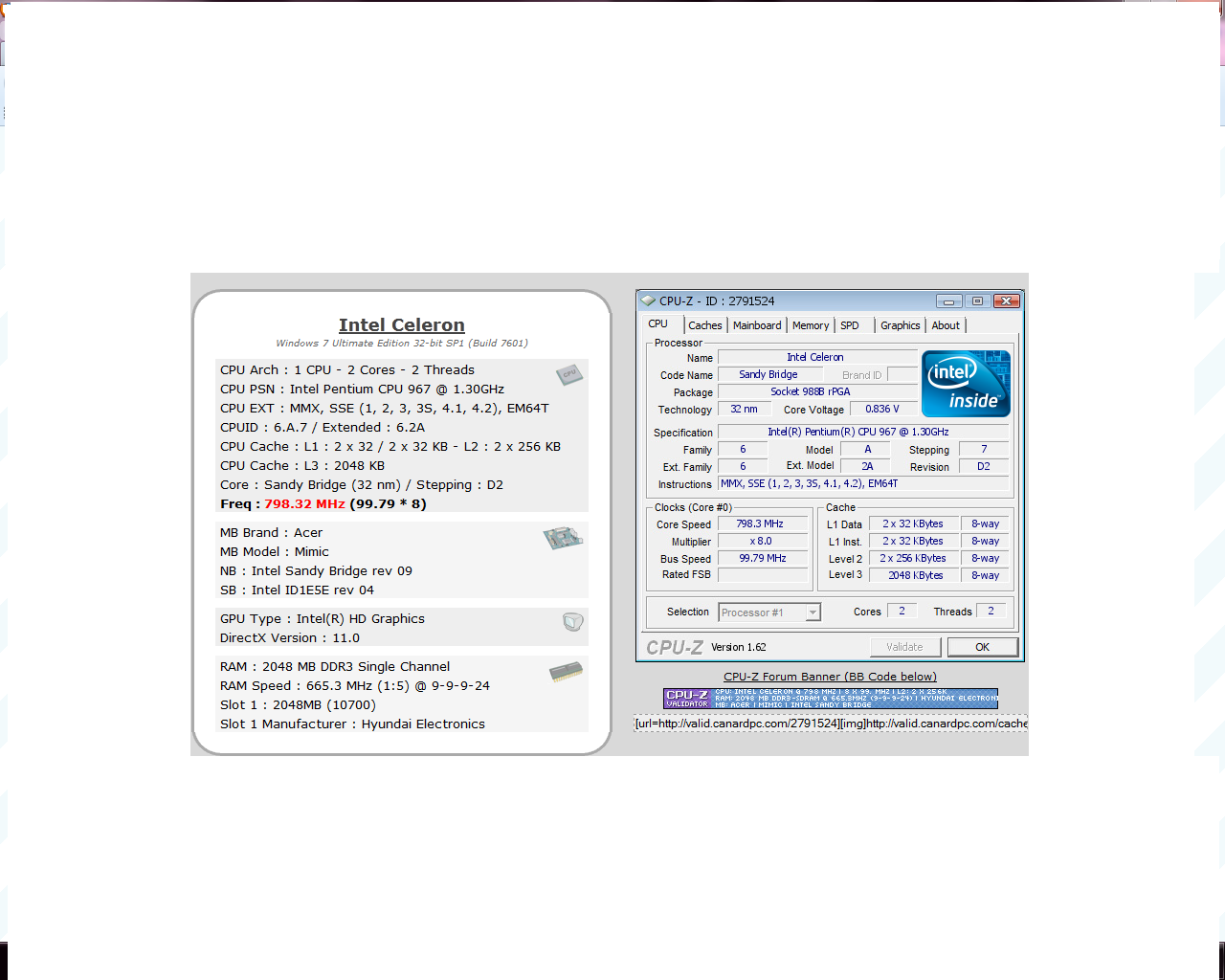Screen dimensions: 1225x980
Task: Click the 'DirectX Version : 11.0' line
Action: 290,638
